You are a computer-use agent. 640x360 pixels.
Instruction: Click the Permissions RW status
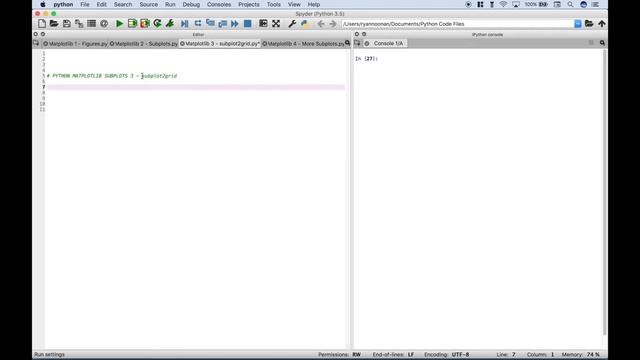coord(340,354)
